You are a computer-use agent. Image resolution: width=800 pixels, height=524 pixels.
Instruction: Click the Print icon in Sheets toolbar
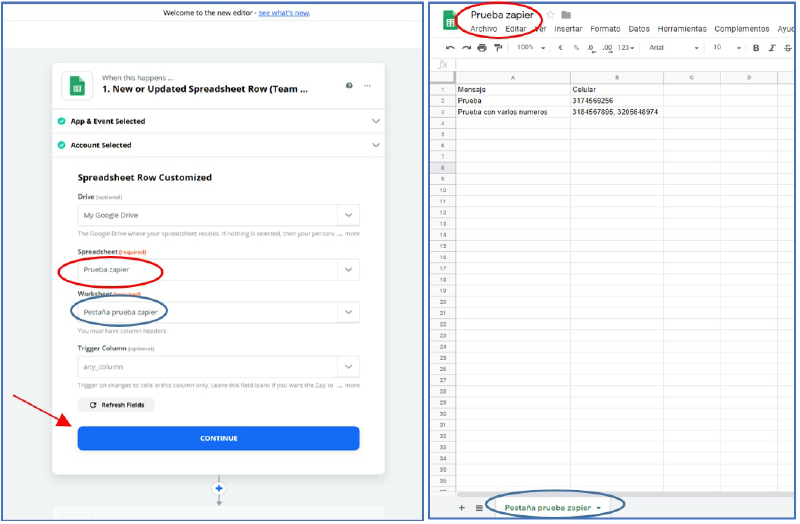point(482,47)
